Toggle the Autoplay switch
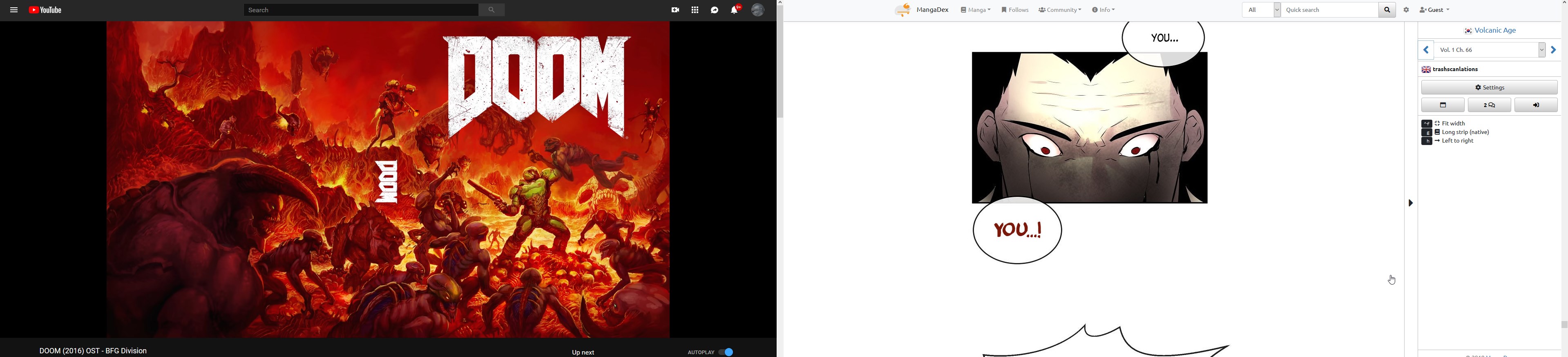Viewport: 1568px width, 357px height. click(x=726, y=352)
